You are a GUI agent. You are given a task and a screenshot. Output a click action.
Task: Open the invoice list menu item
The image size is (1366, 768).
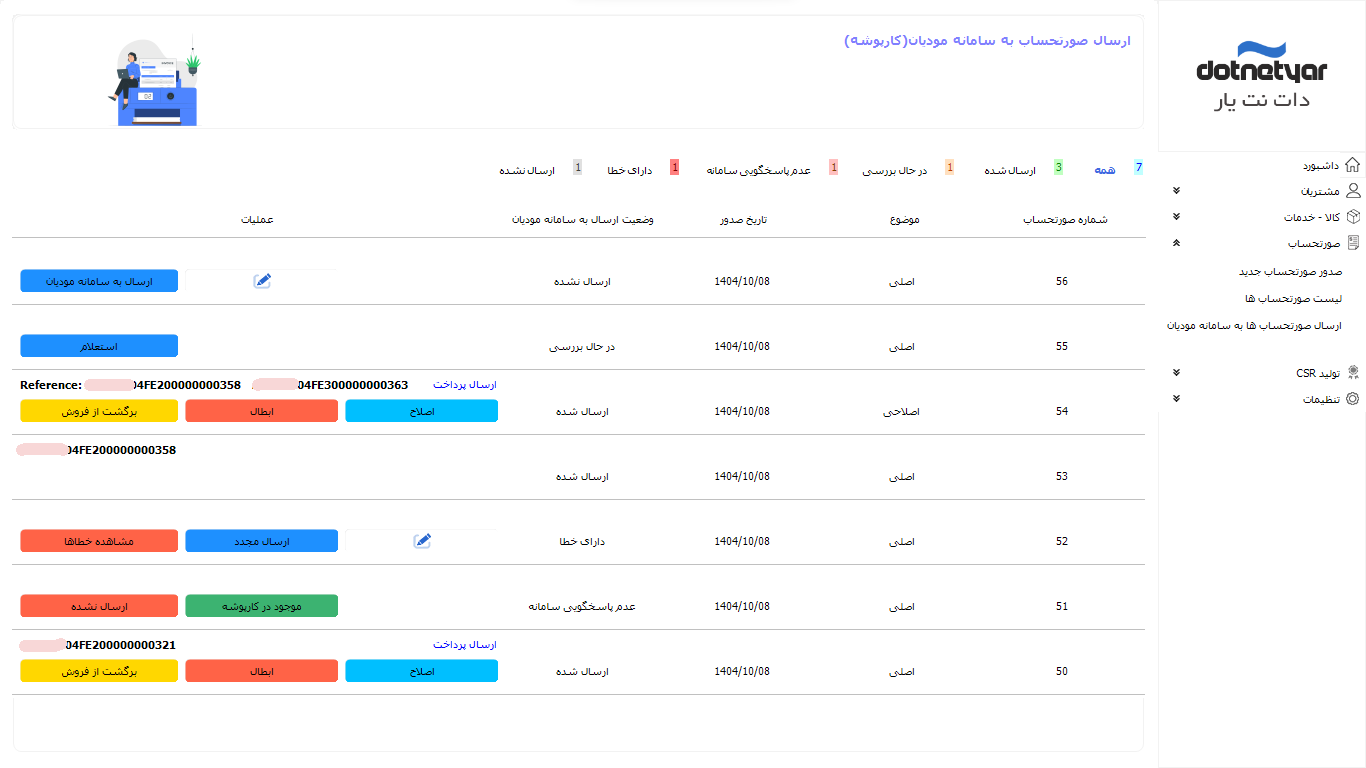point(1293,299)
